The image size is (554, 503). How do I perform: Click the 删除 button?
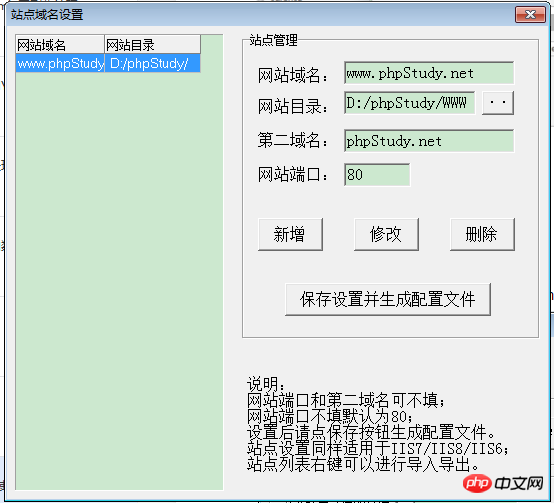point(482,235)
